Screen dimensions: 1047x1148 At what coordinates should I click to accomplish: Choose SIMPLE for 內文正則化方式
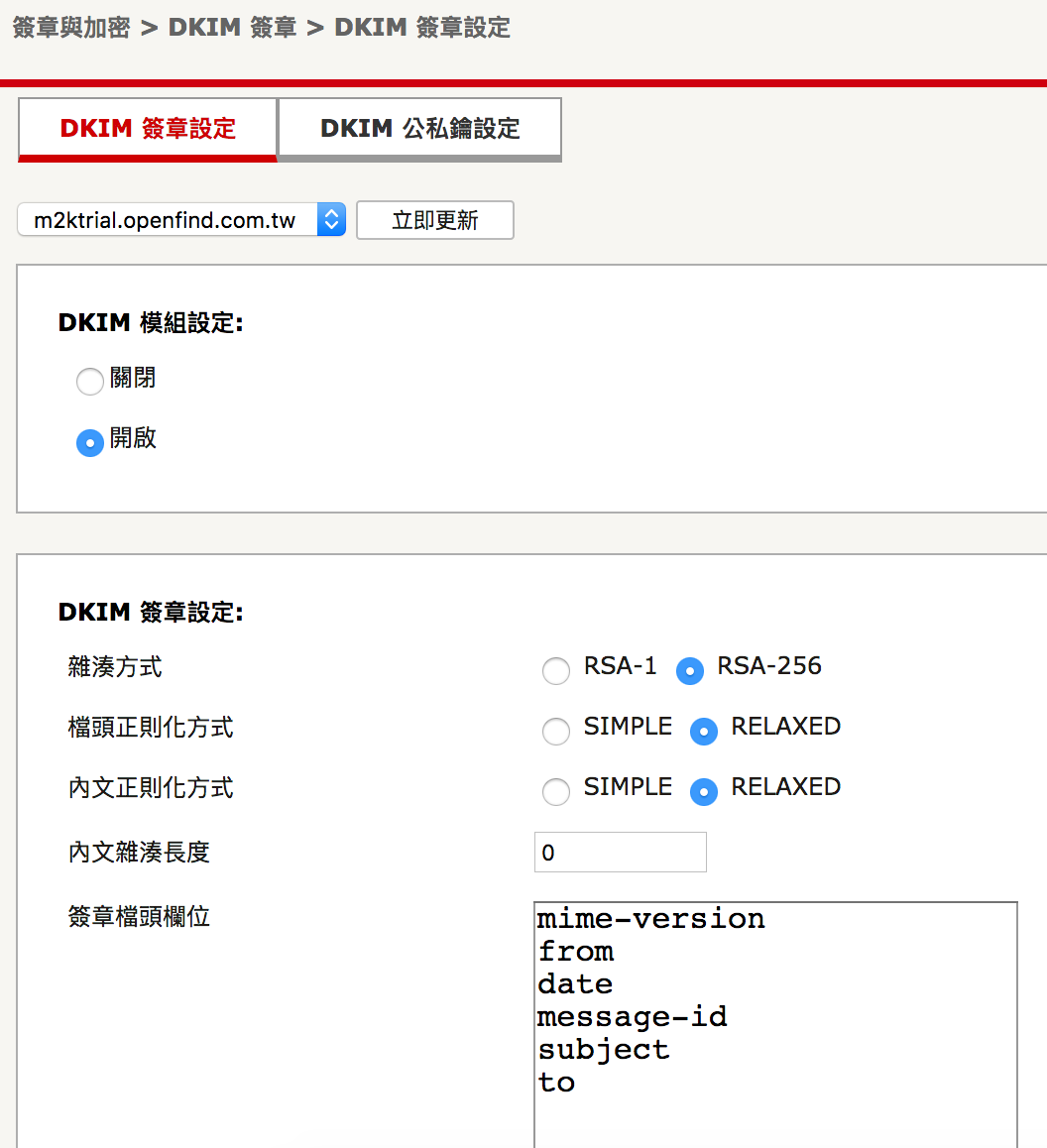pyautogui.click(x=556, y=792)
